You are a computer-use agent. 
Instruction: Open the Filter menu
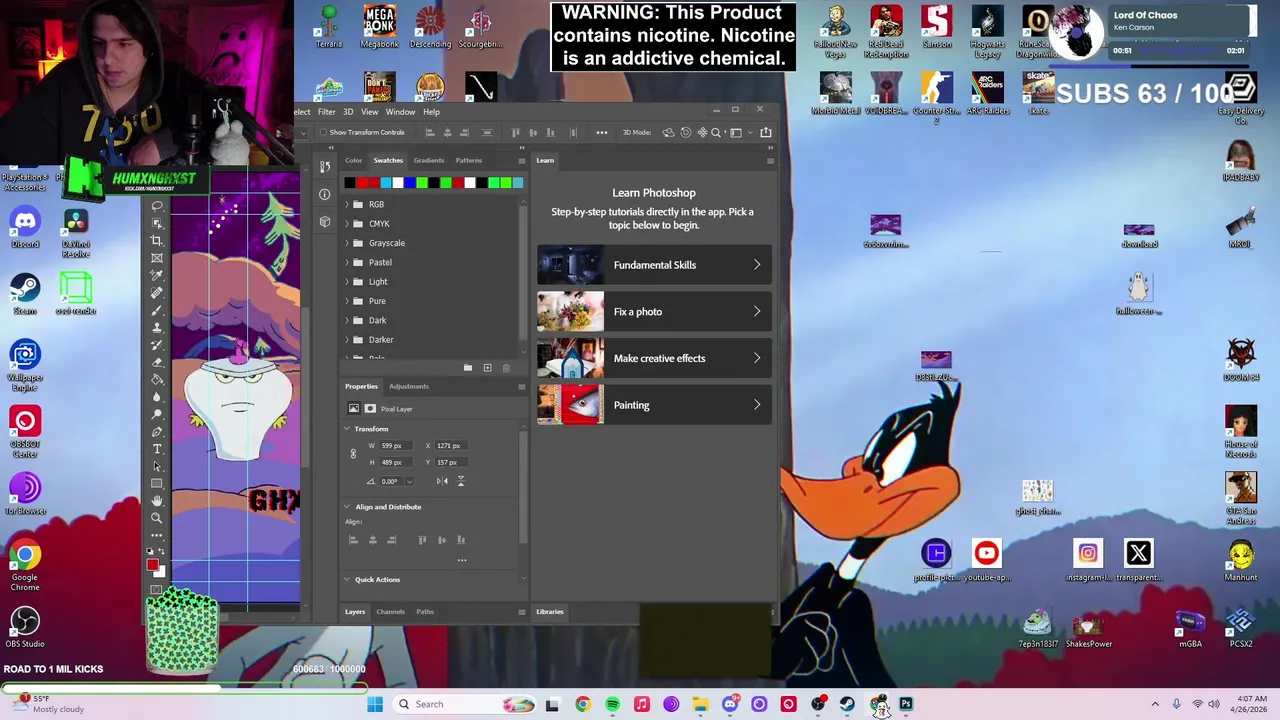coord(327,112)
